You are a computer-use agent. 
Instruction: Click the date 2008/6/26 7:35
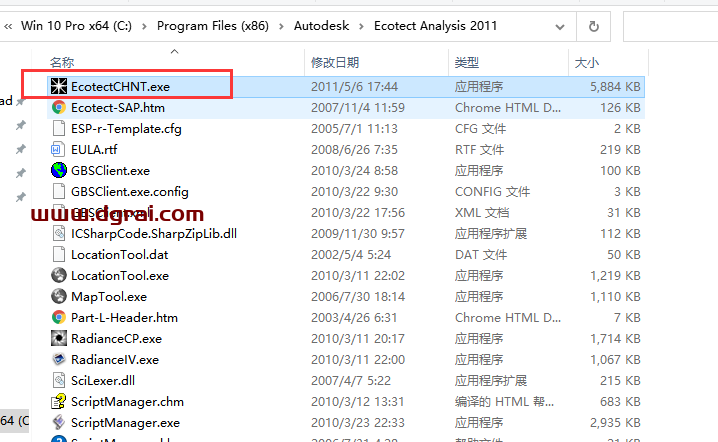click(x=354, y=150)
